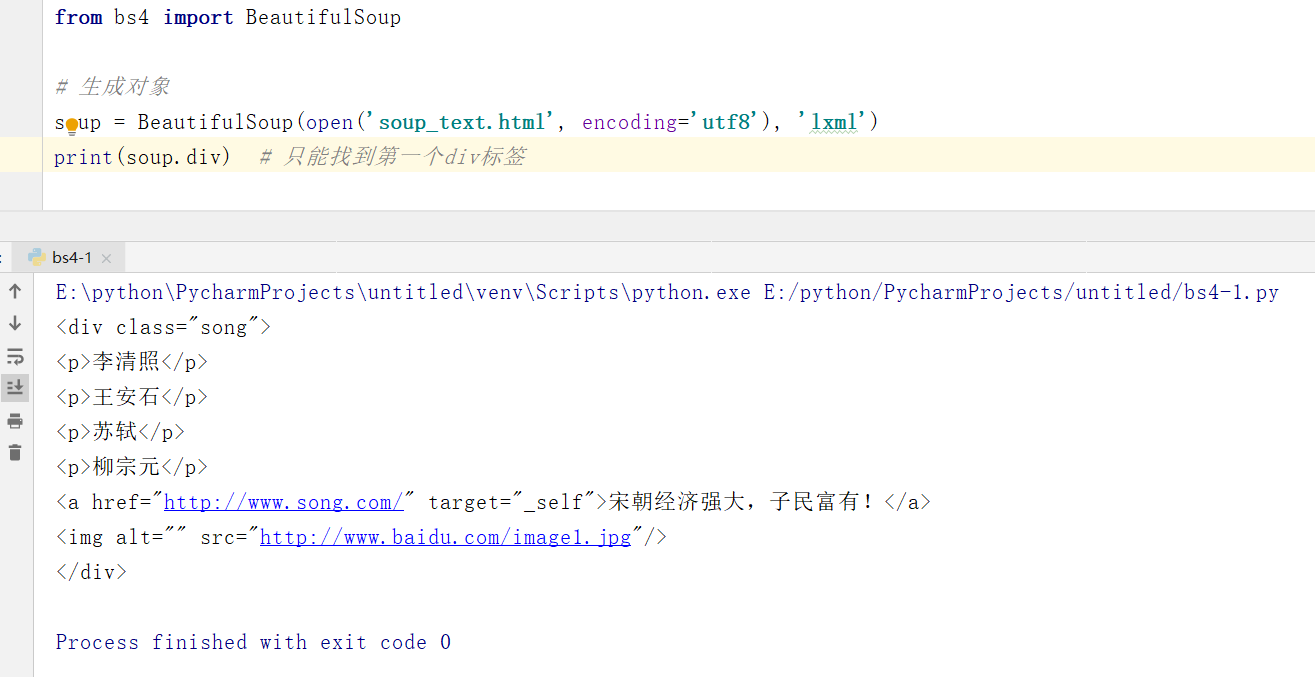The width and height of the screenshot is (1315, 677).
Task: Click the Print console output icon
Action: tap(15, 420)
